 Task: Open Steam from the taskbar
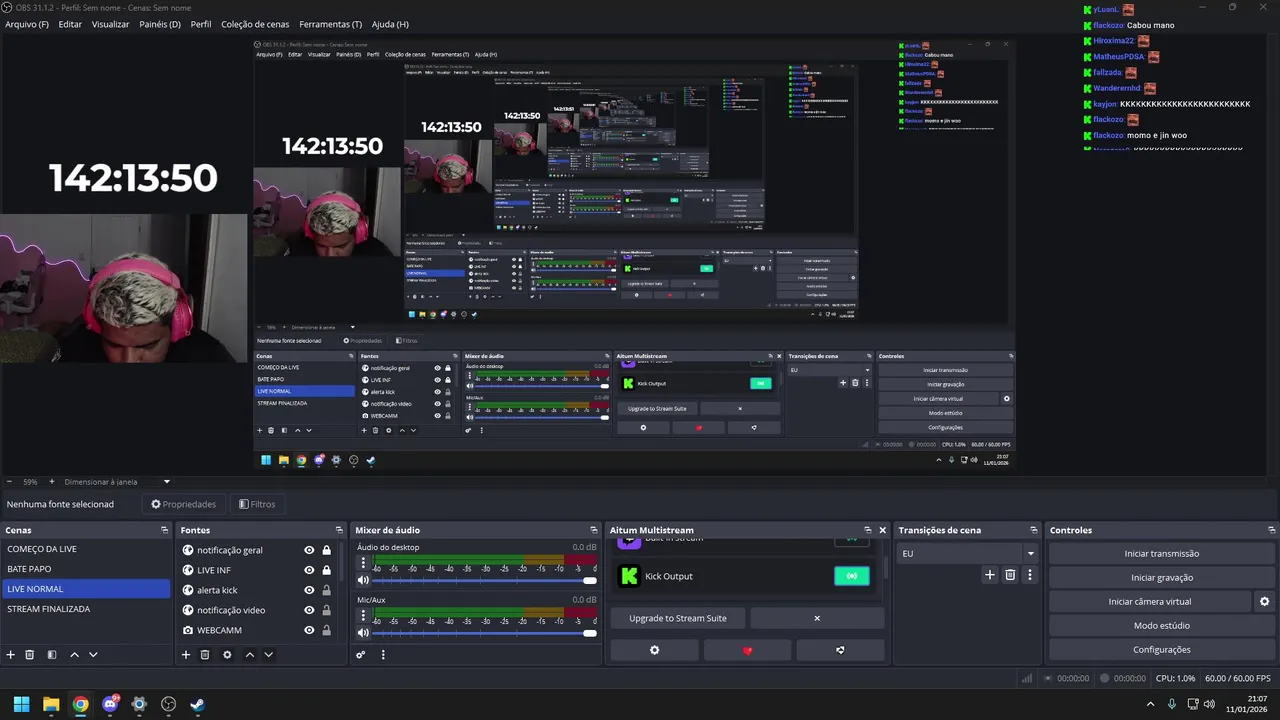tap(198, 704)
